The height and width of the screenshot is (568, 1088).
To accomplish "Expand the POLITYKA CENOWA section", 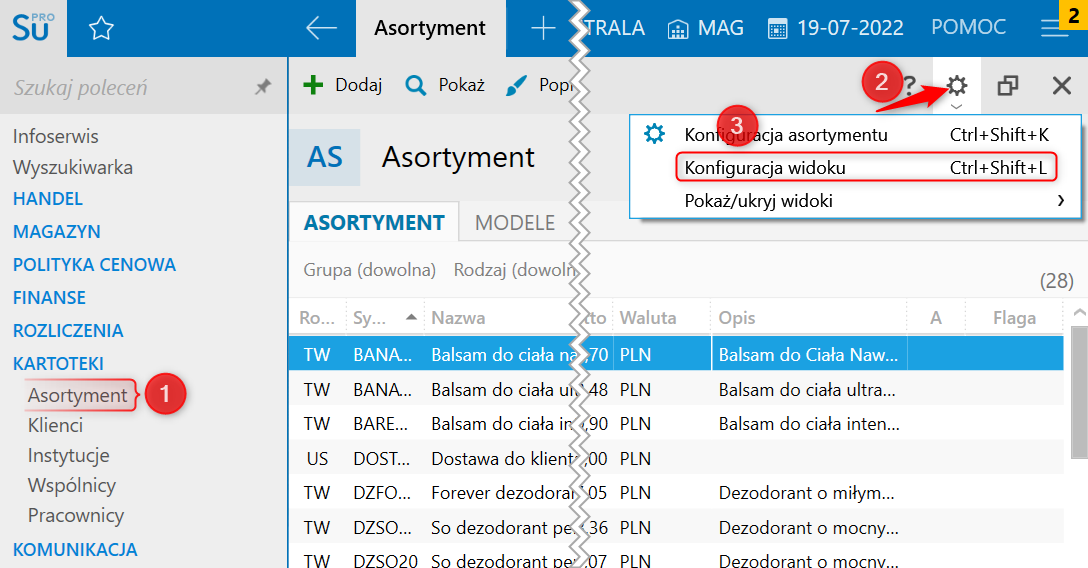I will (x=94, y=264).
